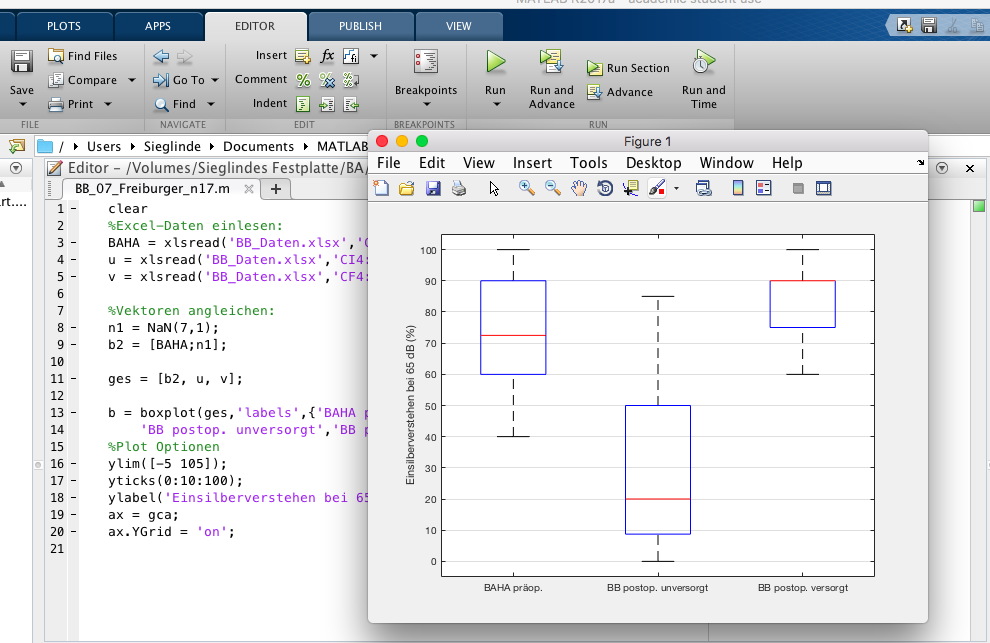Viewport: 990px width, 643px height.
Task: Expand the Breakpoints dropdown
Action: click(426, 104)
